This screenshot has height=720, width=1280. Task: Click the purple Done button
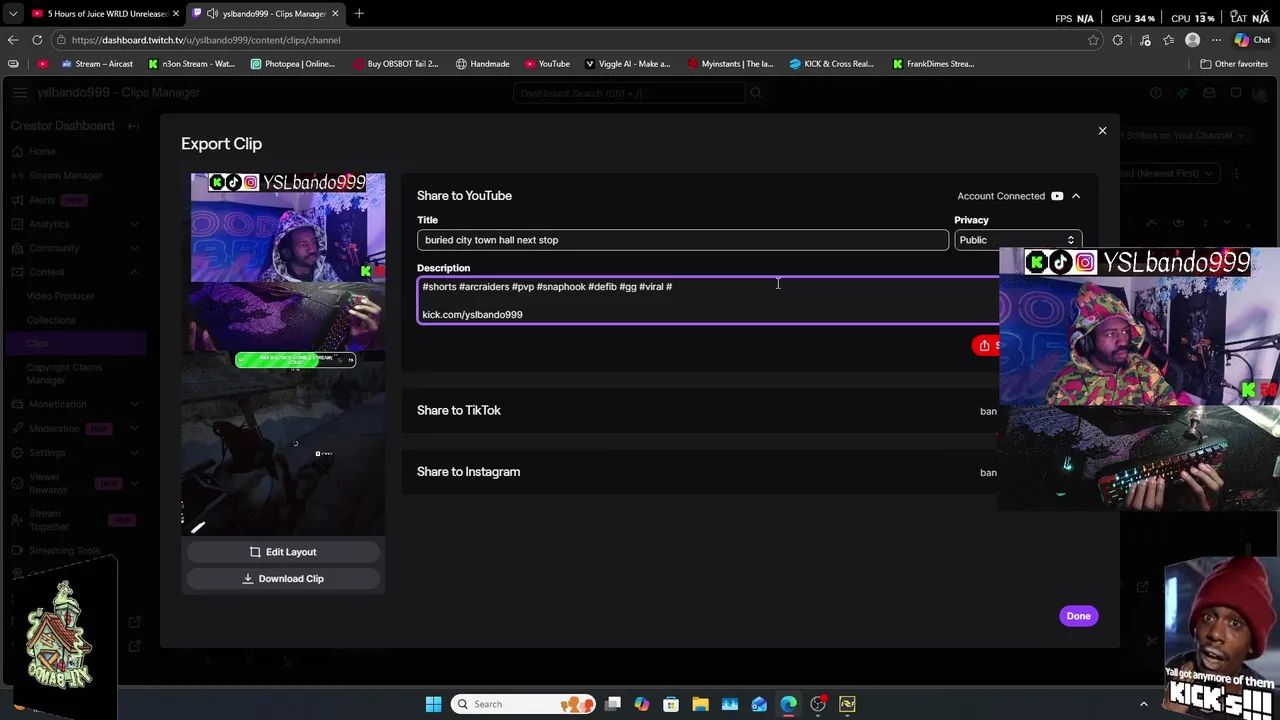coord(1078,616)
